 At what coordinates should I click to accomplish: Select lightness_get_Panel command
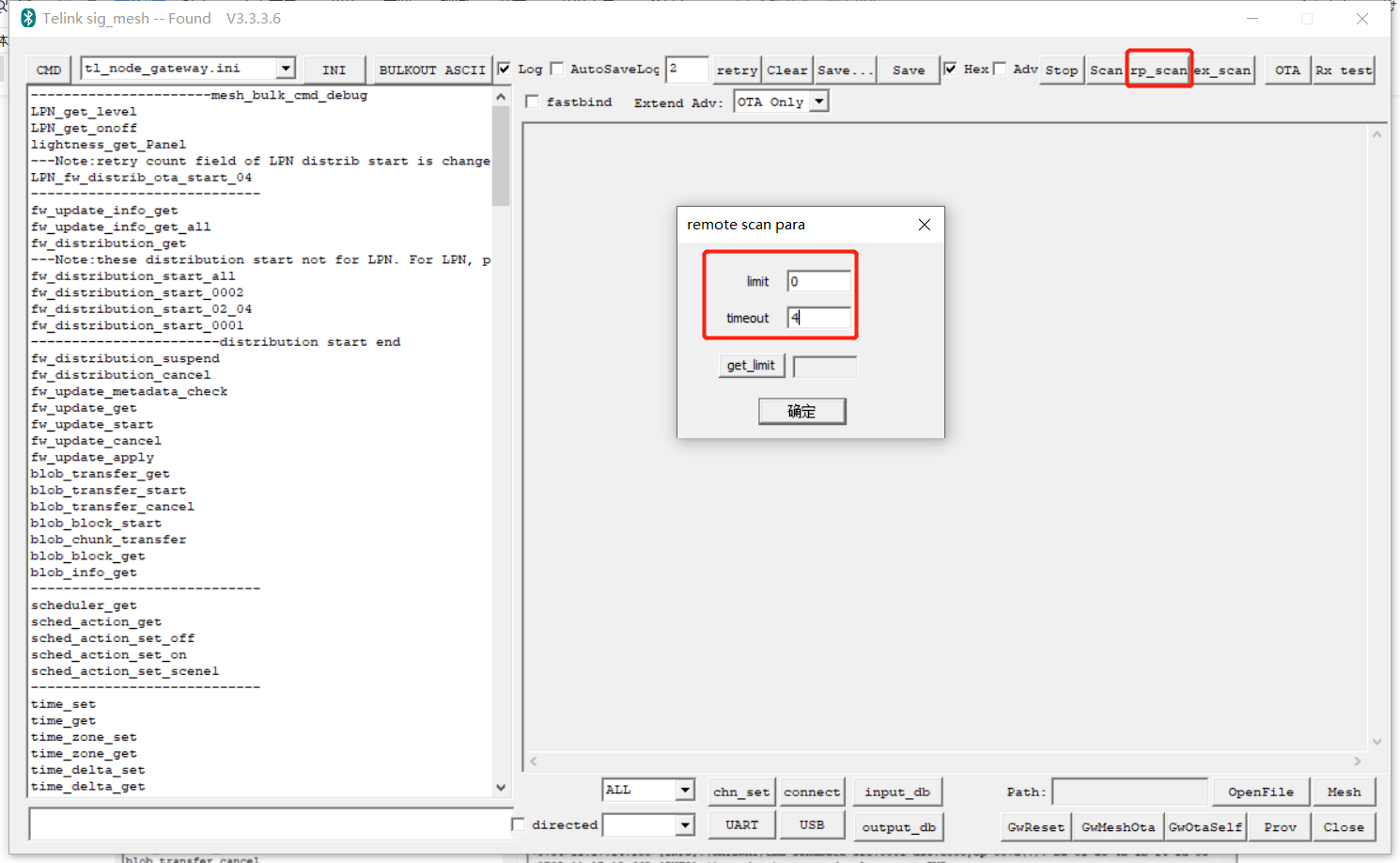click(109, 145)
